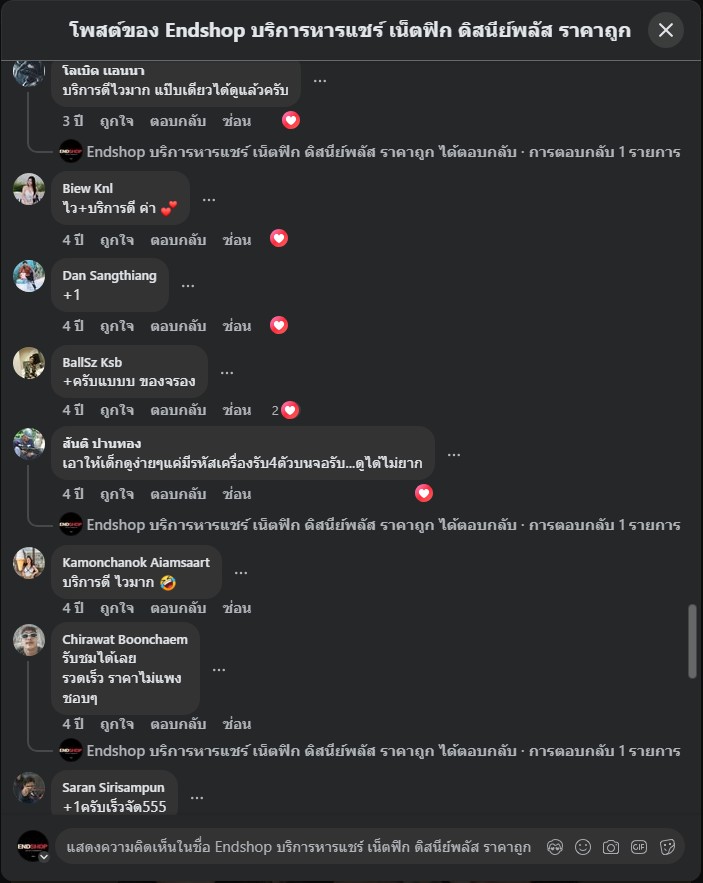Screen dimensions: 703x883
Task: Switch commenting identity via profile avatar arrow
Action: (x=43, y=857)
